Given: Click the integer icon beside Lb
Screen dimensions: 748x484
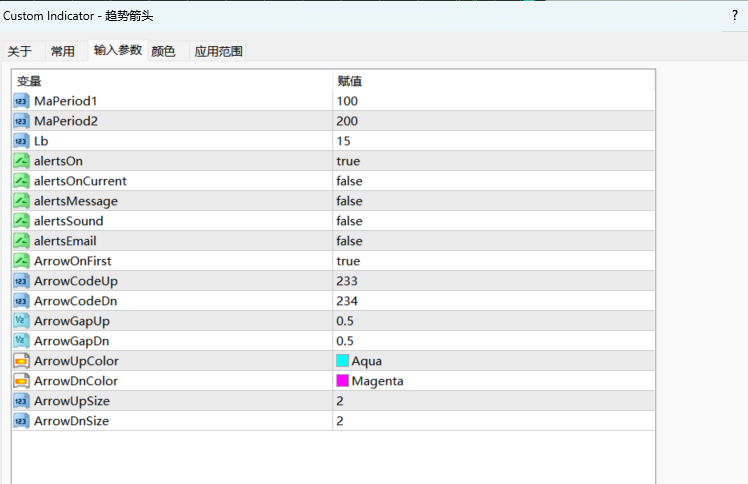Looking at the screenshot, I should [x=21, y=141].
